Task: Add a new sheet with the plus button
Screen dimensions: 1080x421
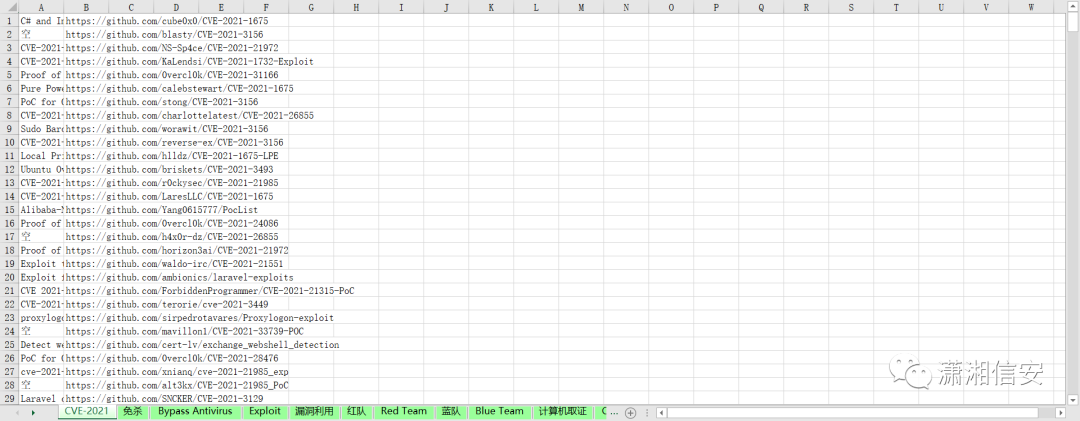Action: point(630,412)
